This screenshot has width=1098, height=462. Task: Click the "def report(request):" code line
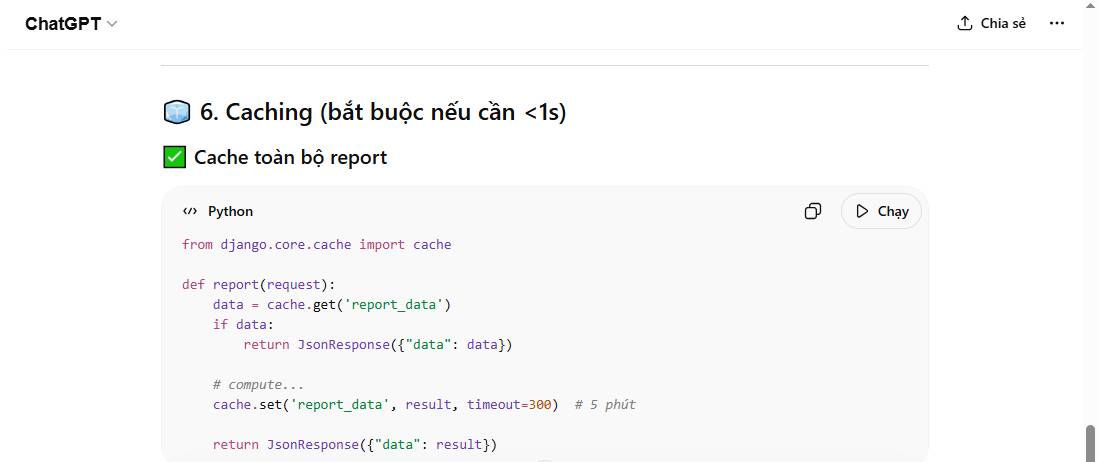coord(258,284)
